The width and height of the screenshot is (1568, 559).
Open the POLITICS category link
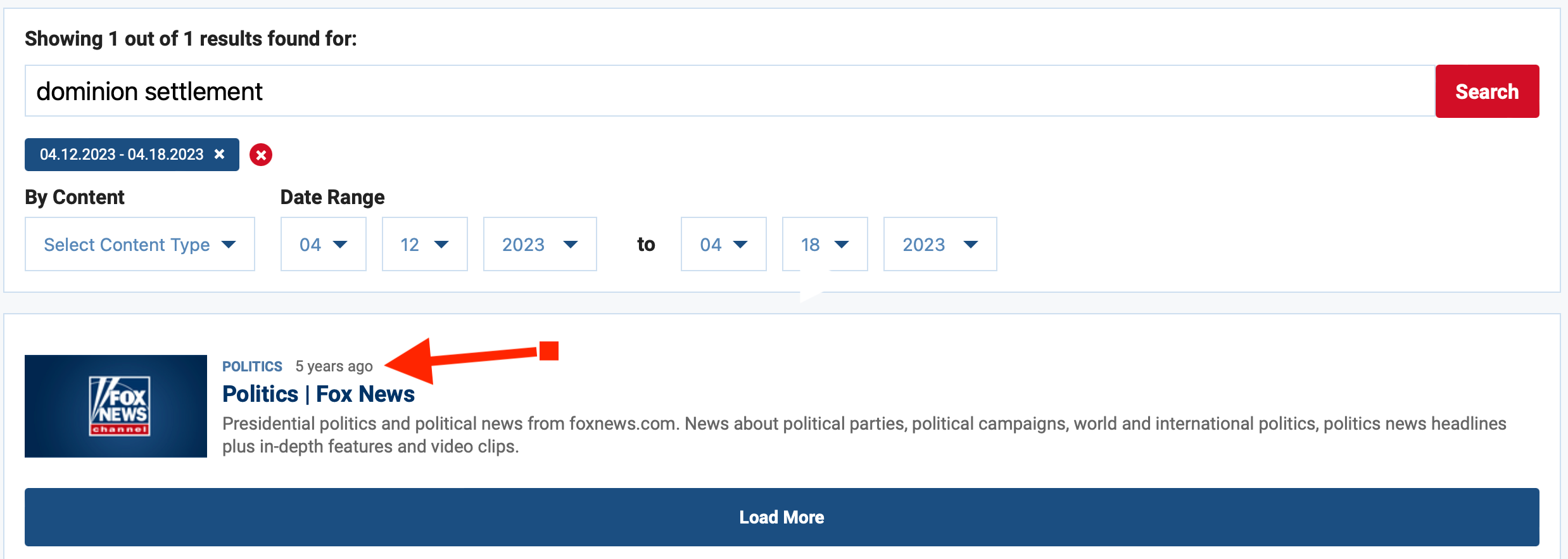(252, 366)
